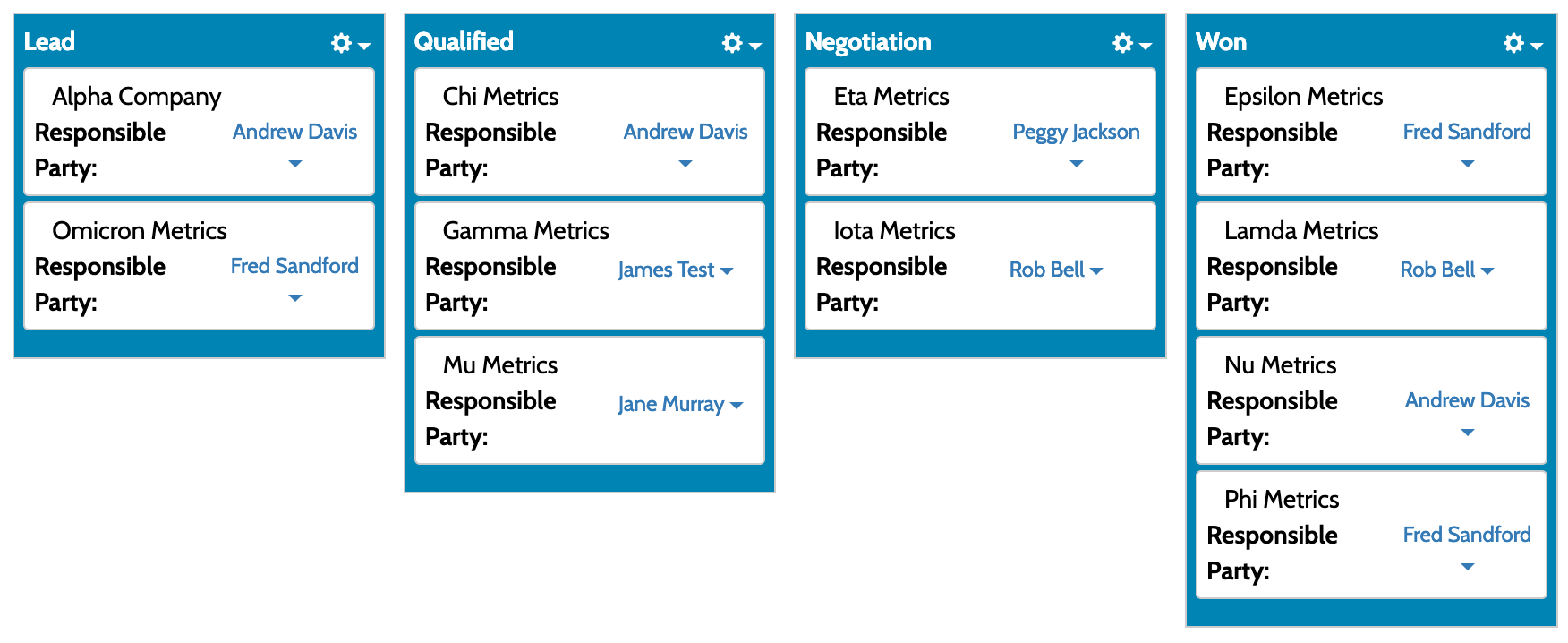This screenshot has width=1568, height=643.
Task: Open the Lead column settings gear
Action: click(x=350, y=43)
